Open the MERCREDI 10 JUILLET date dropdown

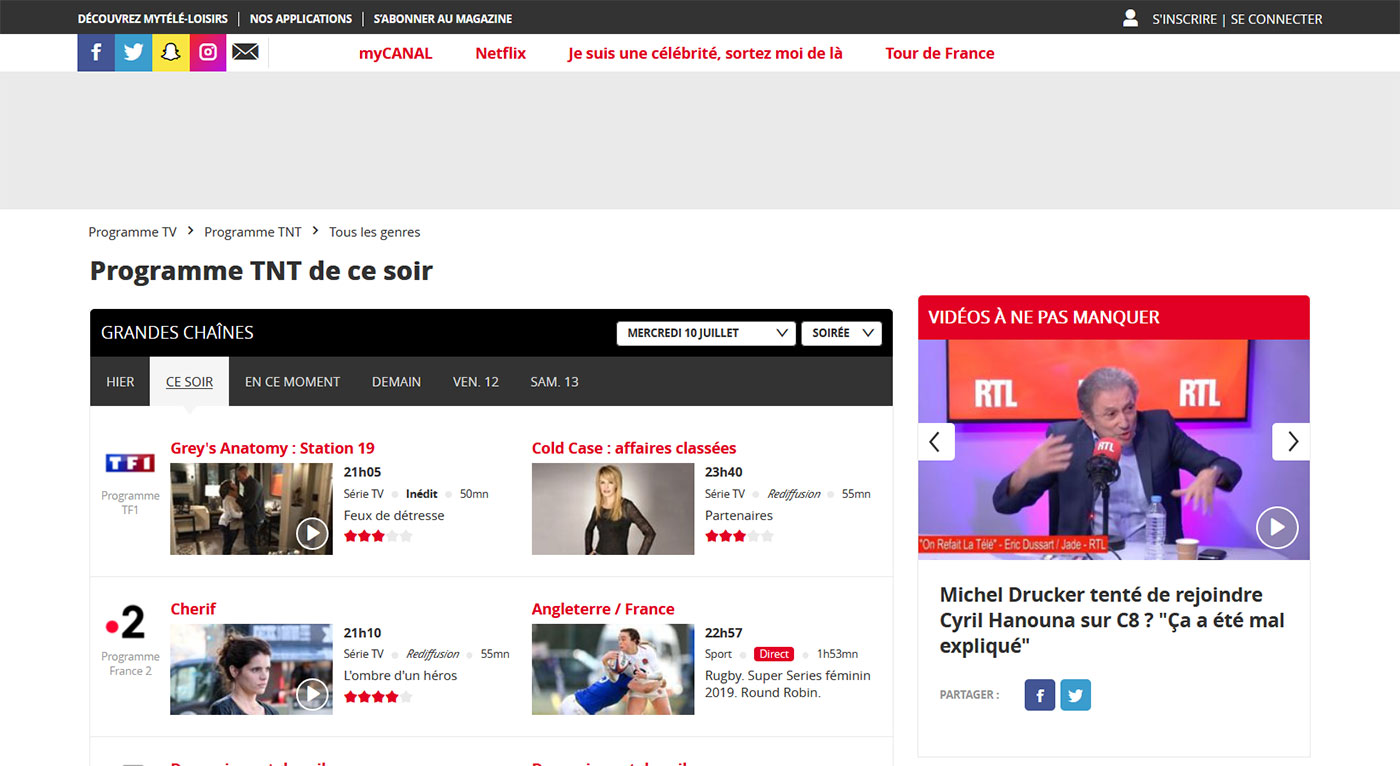pyautogui.click(x=705, y=332)
